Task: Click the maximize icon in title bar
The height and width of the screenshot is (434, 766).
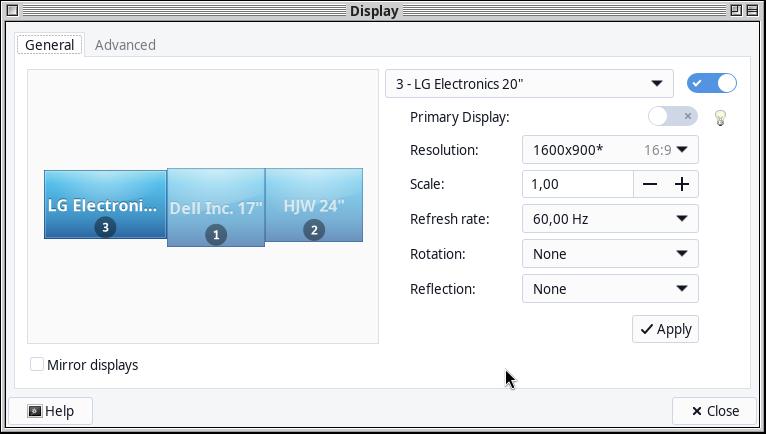Action: click(736, 10)
